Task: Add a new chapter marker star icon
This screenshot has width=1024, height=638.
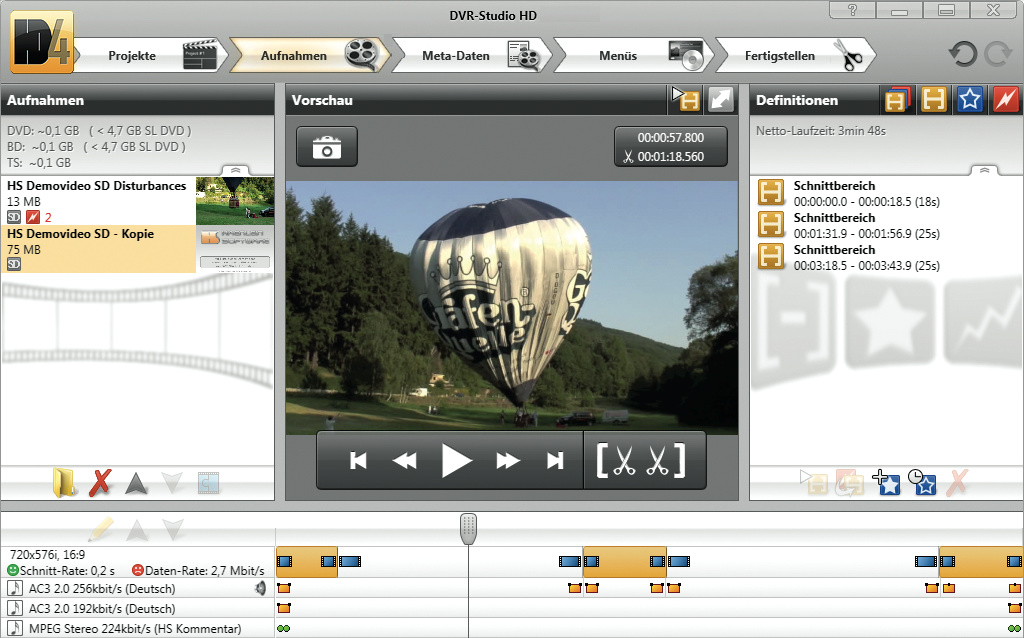Action: point(886,483)
